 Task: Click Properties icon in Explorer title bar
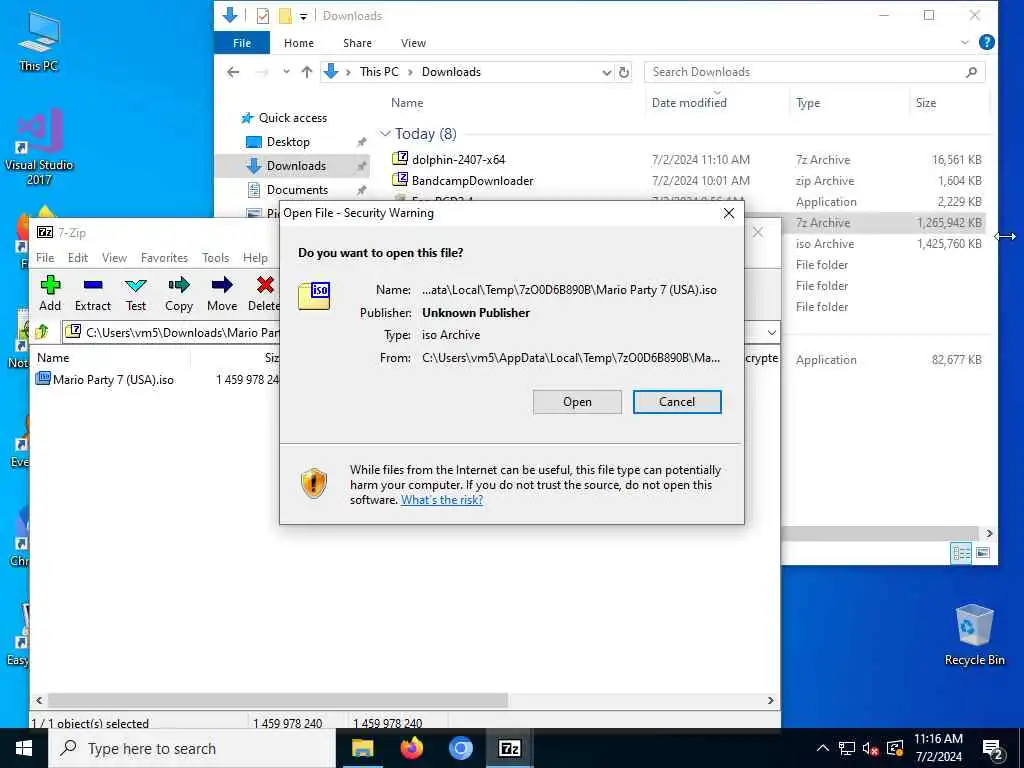(263, 16)
